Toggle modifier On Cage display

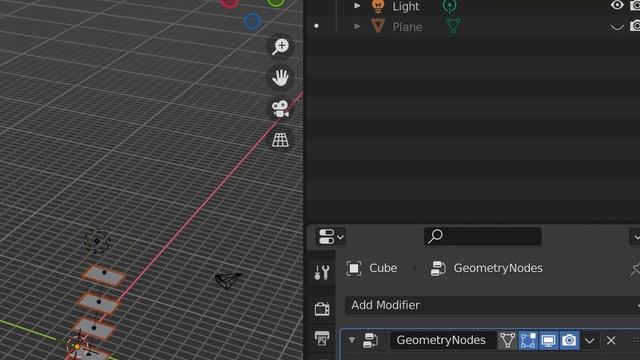[x=507, y=340]
